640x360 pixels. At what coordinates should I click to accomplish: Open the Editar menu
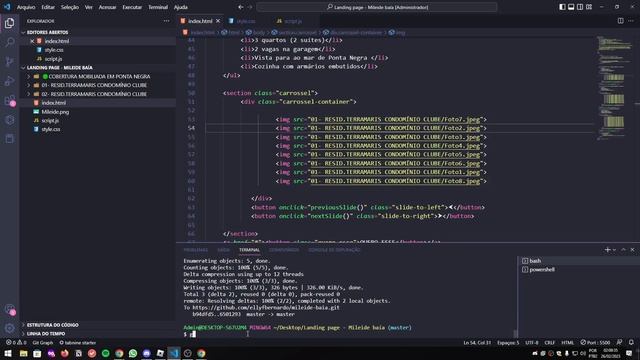pos(48,7)
